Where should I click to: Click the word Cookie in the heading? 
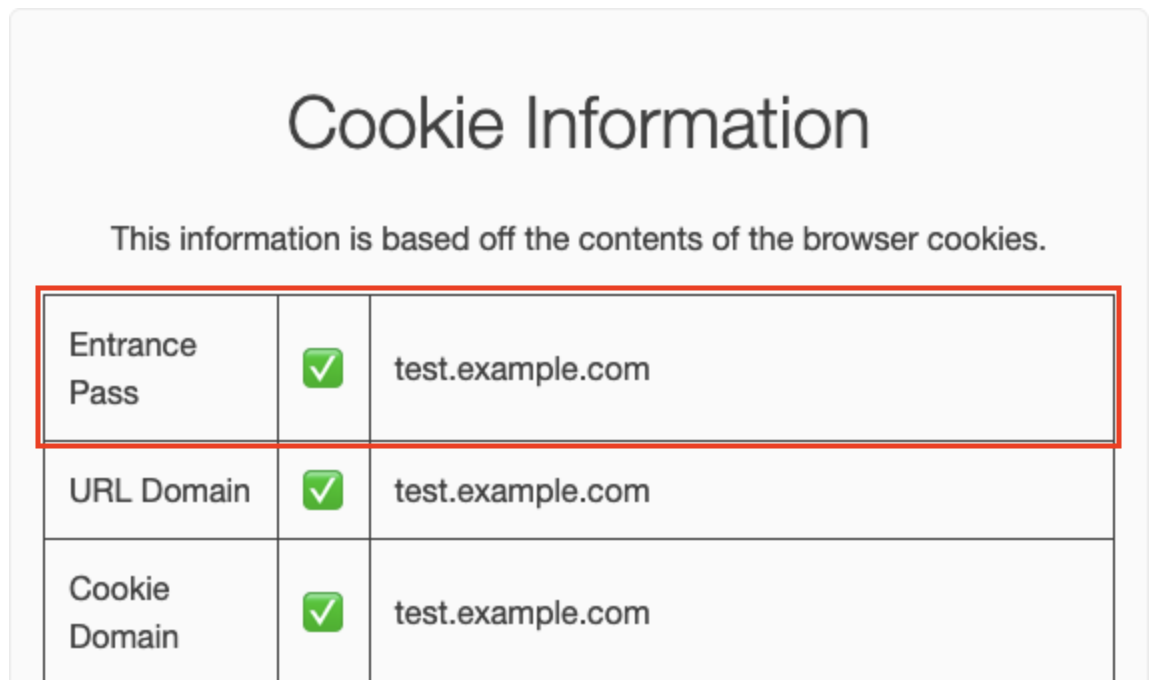point(396,123)
